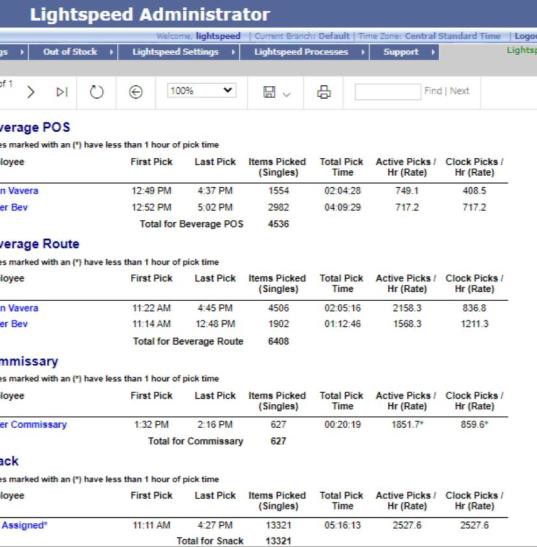This screenshot has width=537, height=547.
Task: Click the lightspeed username in welcome bar
Action: [218, 36]
